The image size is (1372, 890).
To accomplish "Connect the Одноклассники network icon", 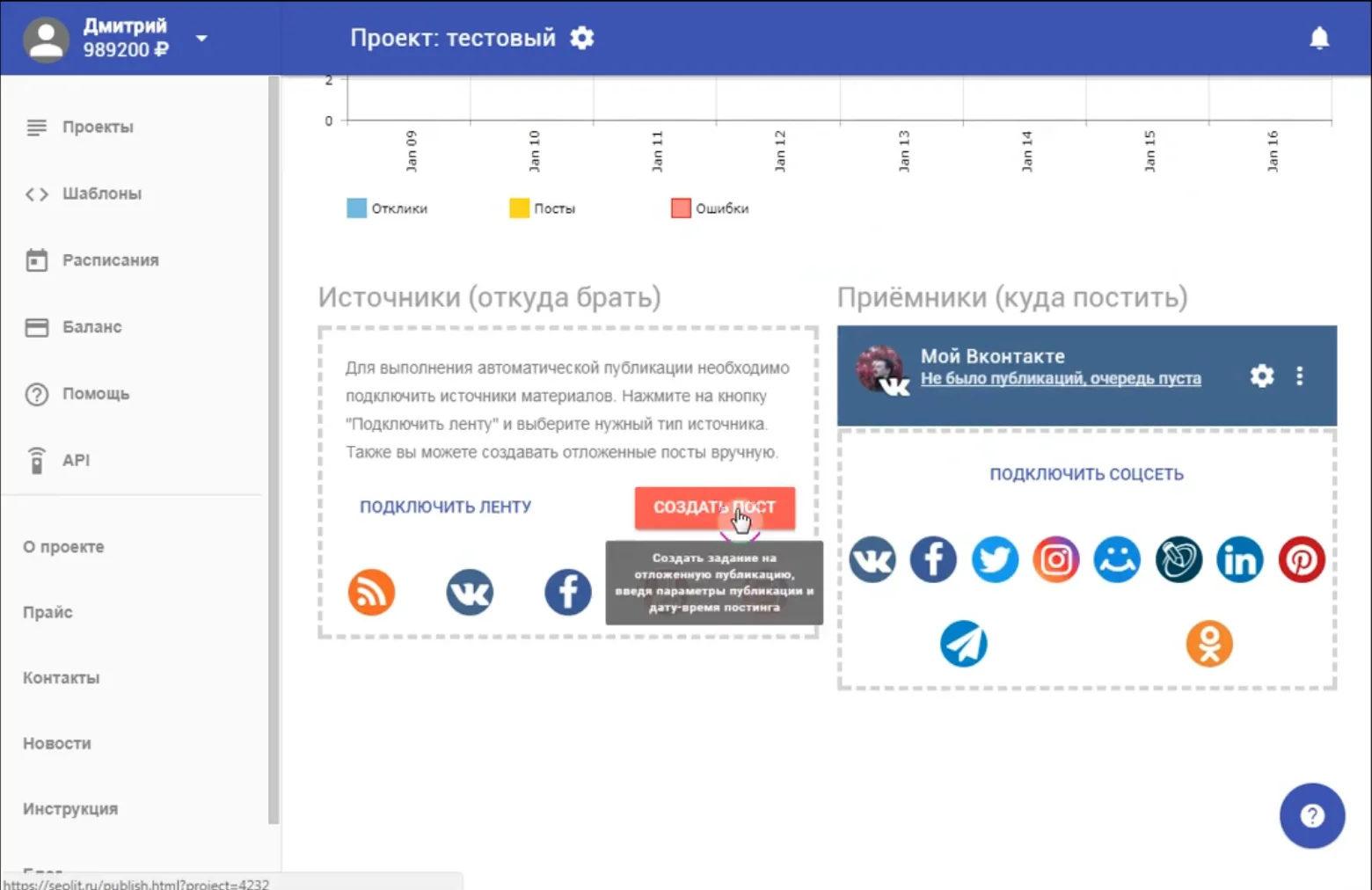I will 1209,644.
